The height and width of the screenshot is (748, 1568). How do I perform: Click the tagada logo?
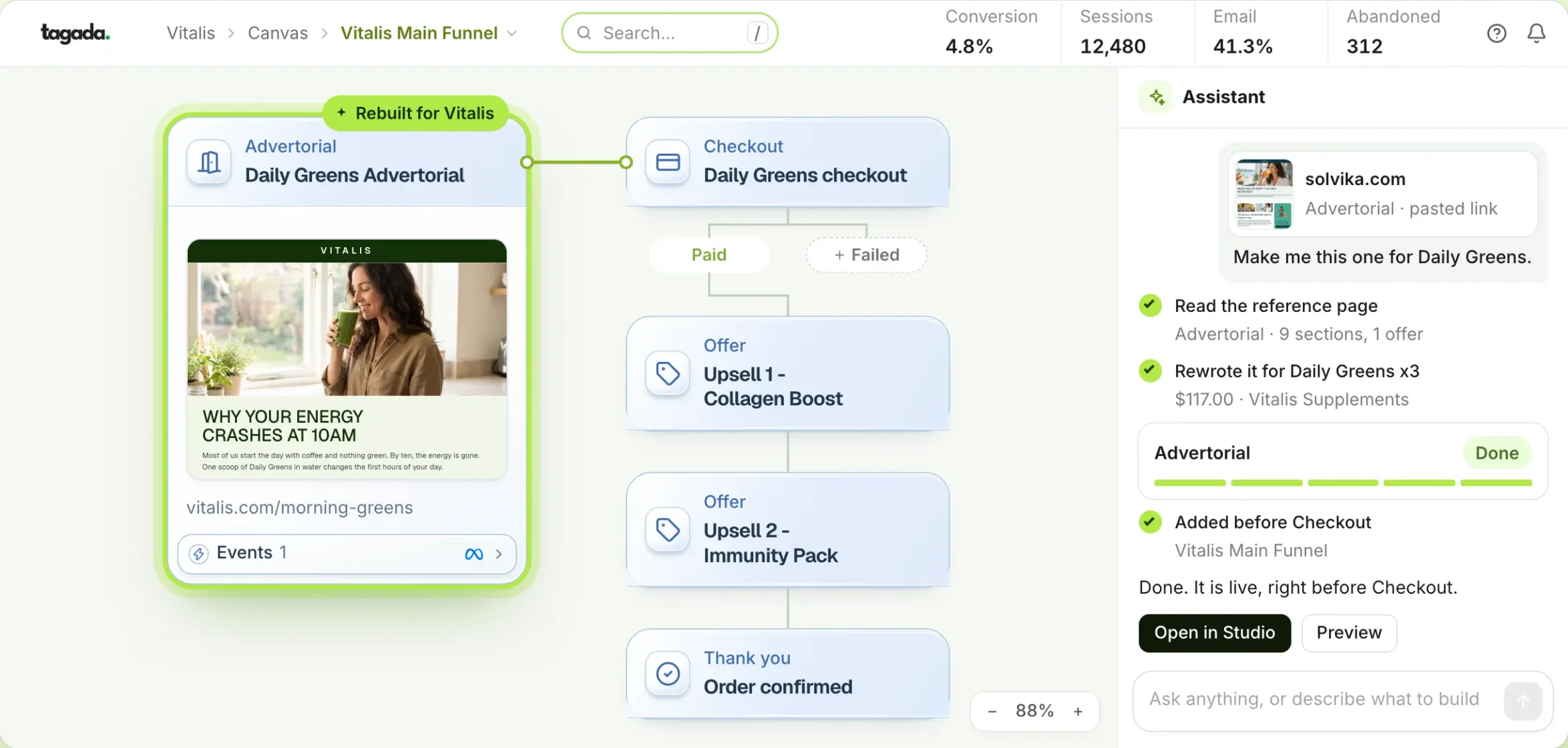(75, 33)
